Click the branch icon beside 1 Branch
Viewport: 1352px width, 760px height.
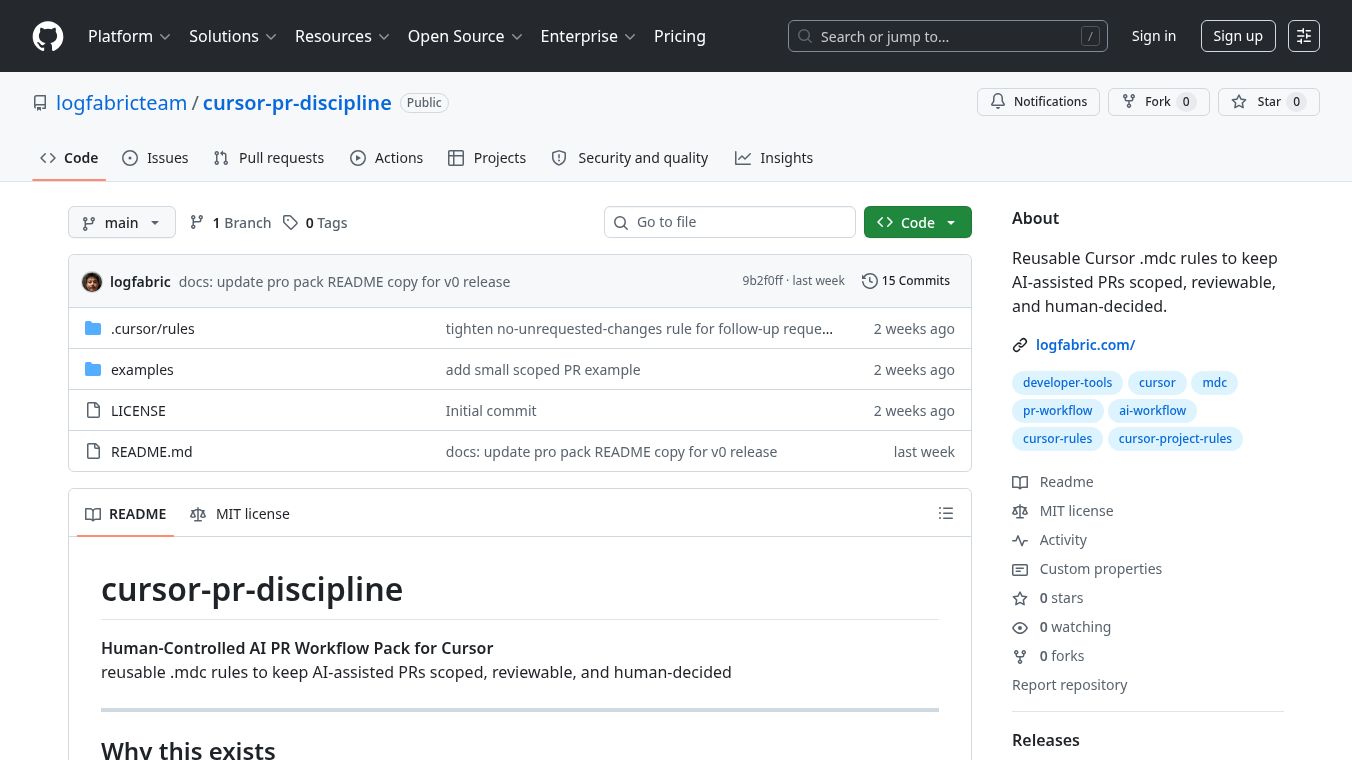point(197,222)
